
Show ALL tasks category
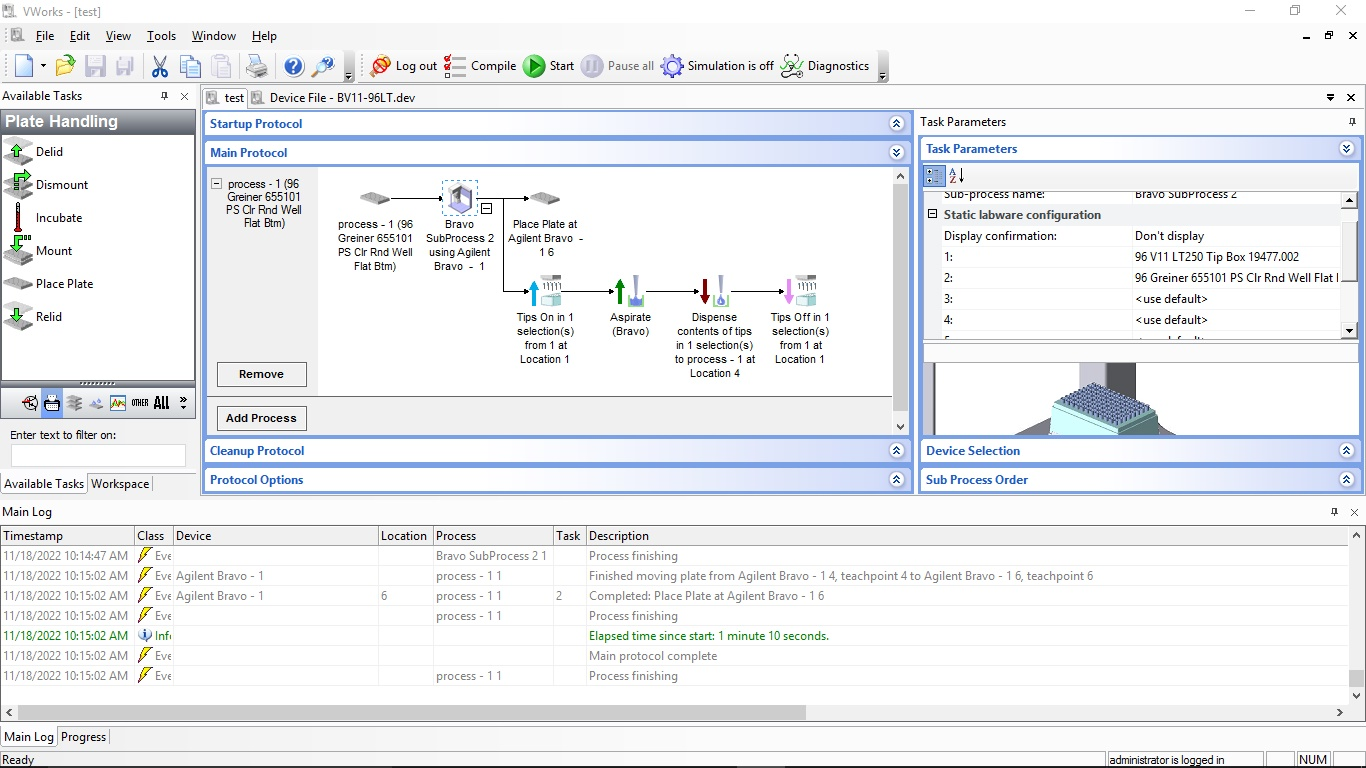pos(162,403)
